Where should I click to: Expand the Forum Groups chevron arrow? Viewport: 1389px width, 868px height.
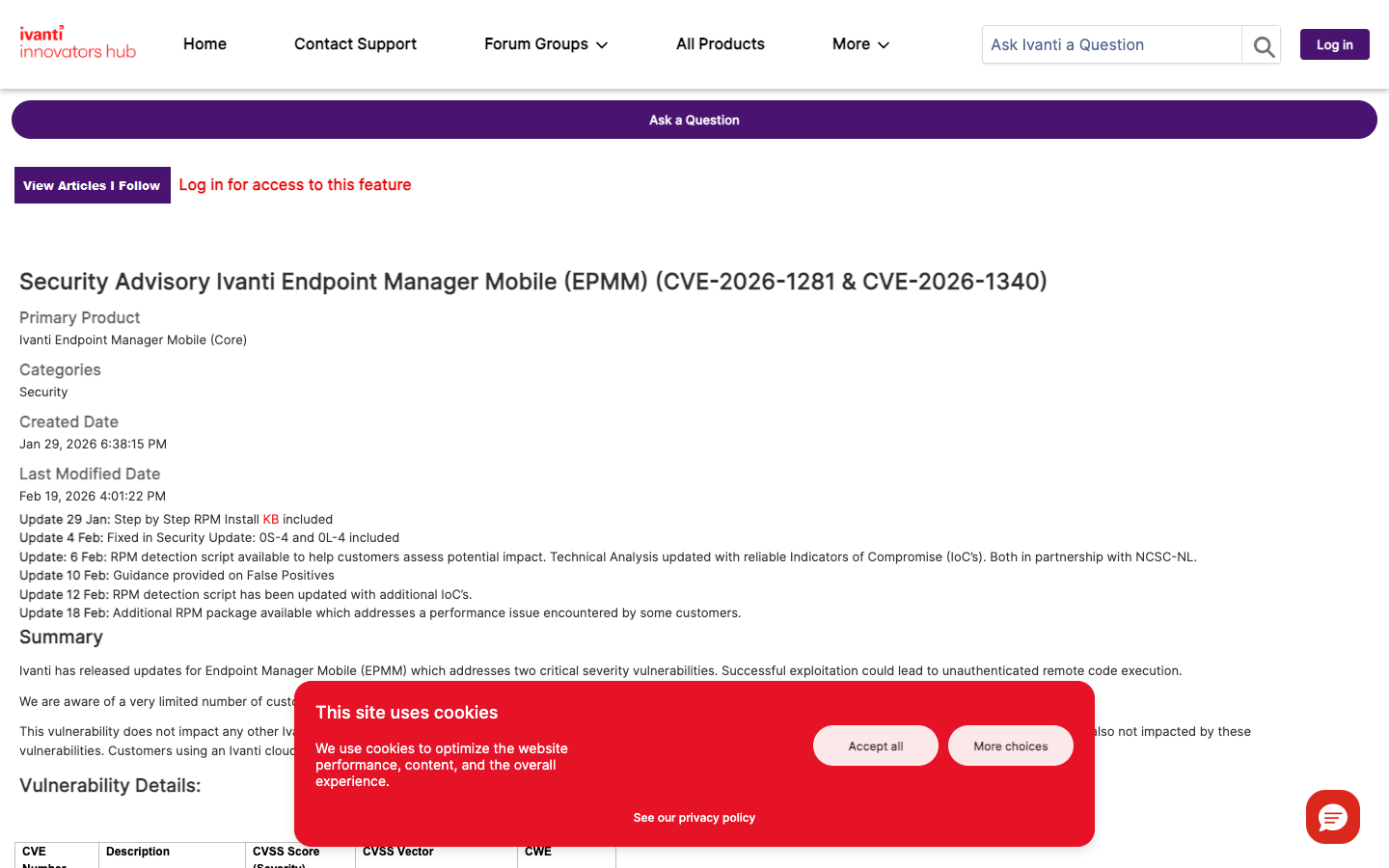click(601, 44)
